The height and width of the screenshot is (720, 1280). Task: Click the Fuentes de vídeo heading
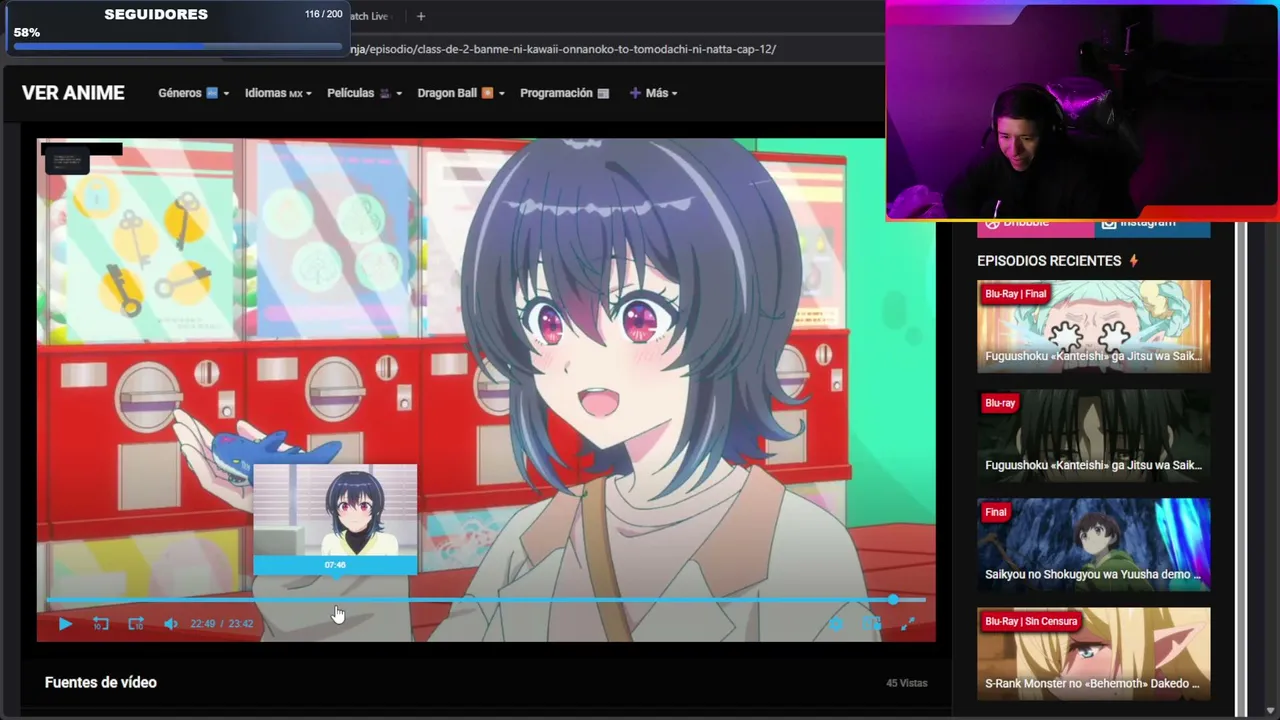pyautogui.click(x=101, y=682)
